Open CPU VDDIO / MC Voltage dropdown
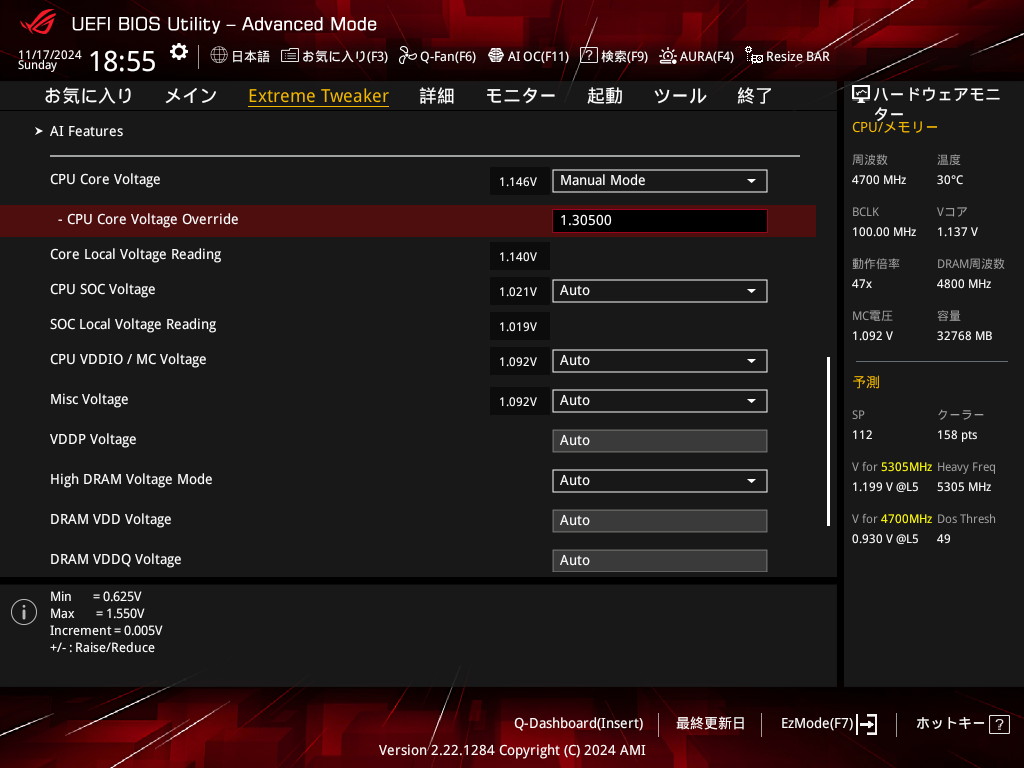Image resolution: width=1024 pixels, height=768 pixels. point(660,360)
